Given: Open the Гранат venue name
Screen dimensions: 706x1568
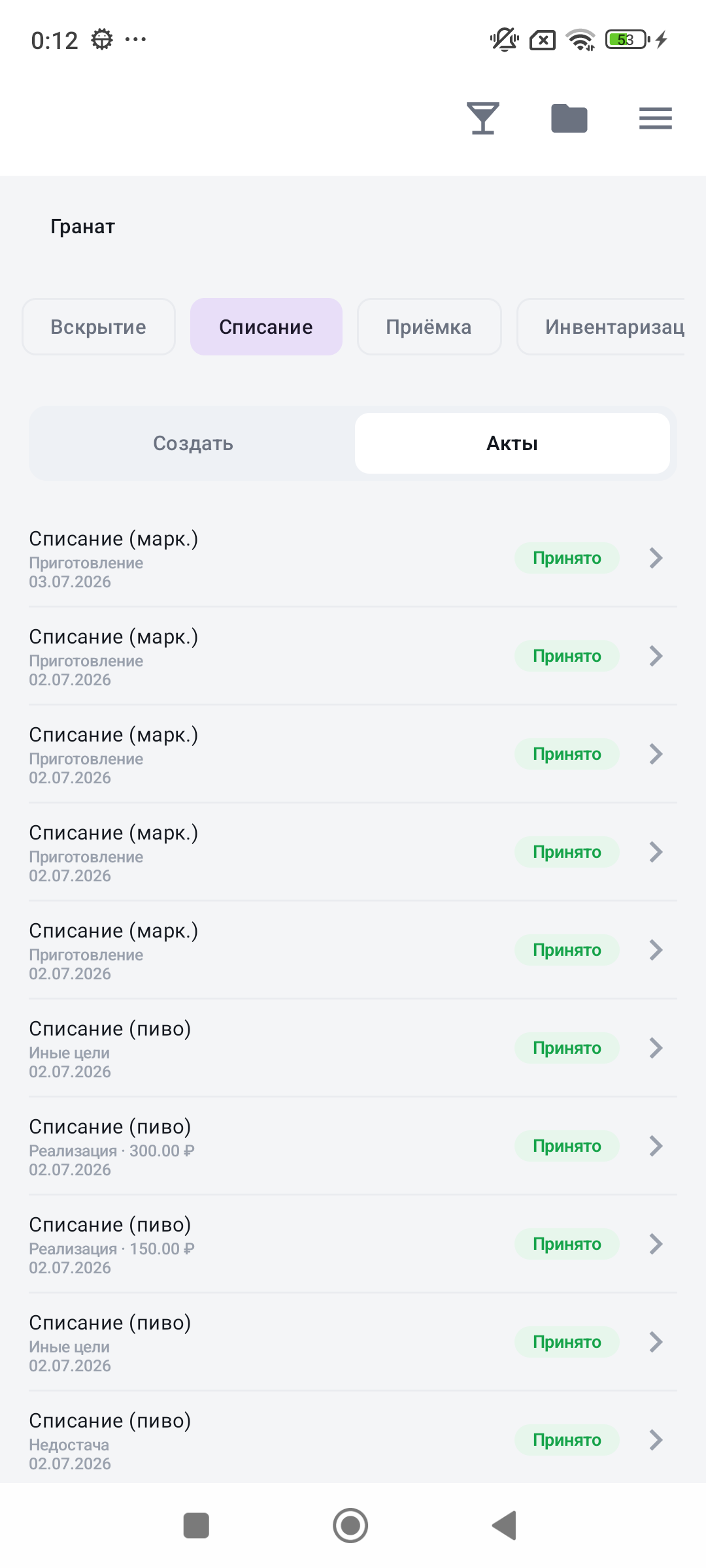Looking at the screenshot, I should pyautogui.click(x=83, y=227).
